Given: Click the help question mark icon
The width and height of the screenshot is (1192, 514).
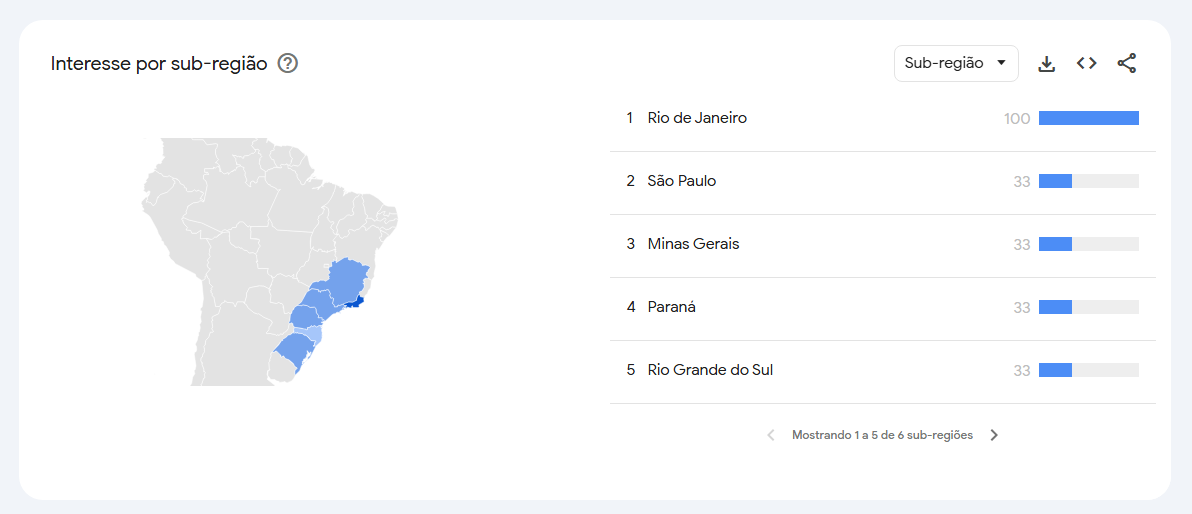Looking at the screenshot, I should point(287,64).
